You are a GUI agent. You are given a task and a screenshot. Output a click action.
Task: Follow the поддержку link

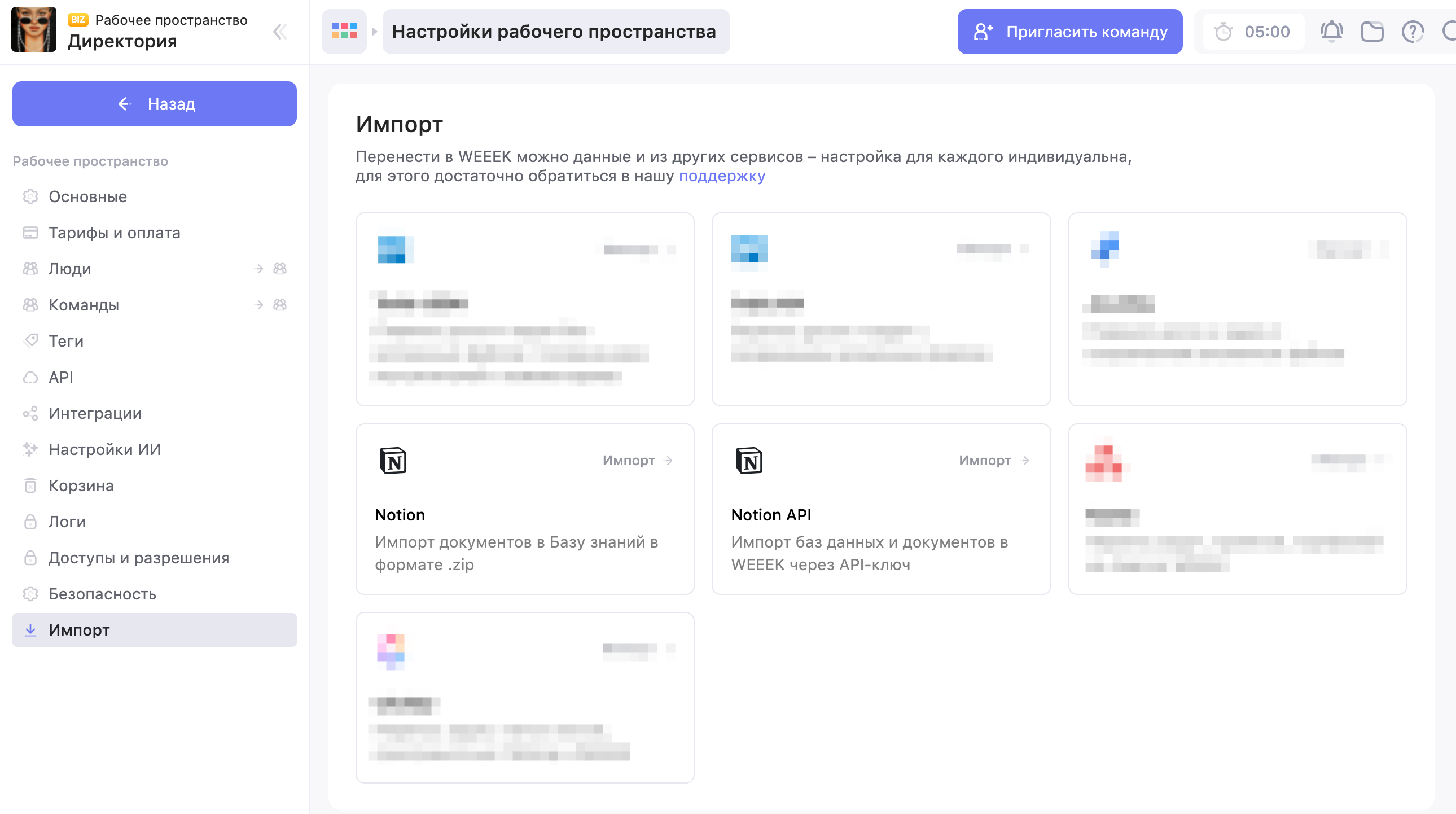(722, 176)
